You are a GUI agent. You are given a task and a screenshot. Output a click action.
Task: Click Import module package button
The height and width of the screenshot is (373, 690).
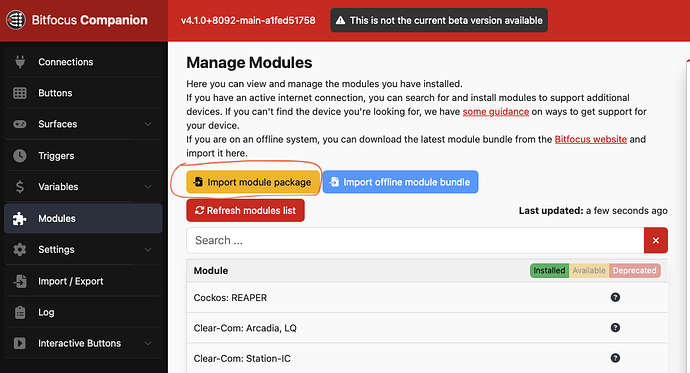253,182
